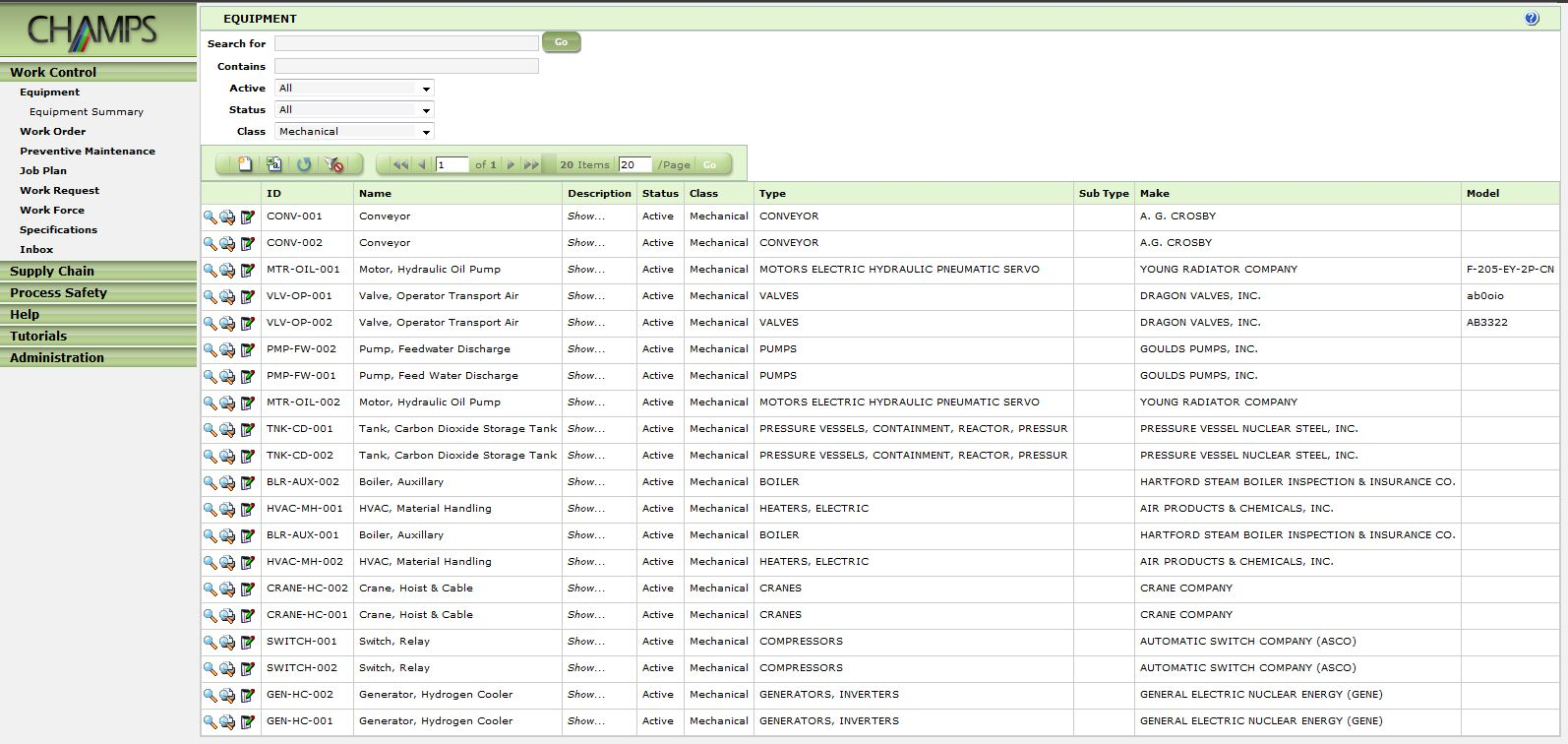
Task: Expand the Supply Chain section
Action: click(98, 271)
